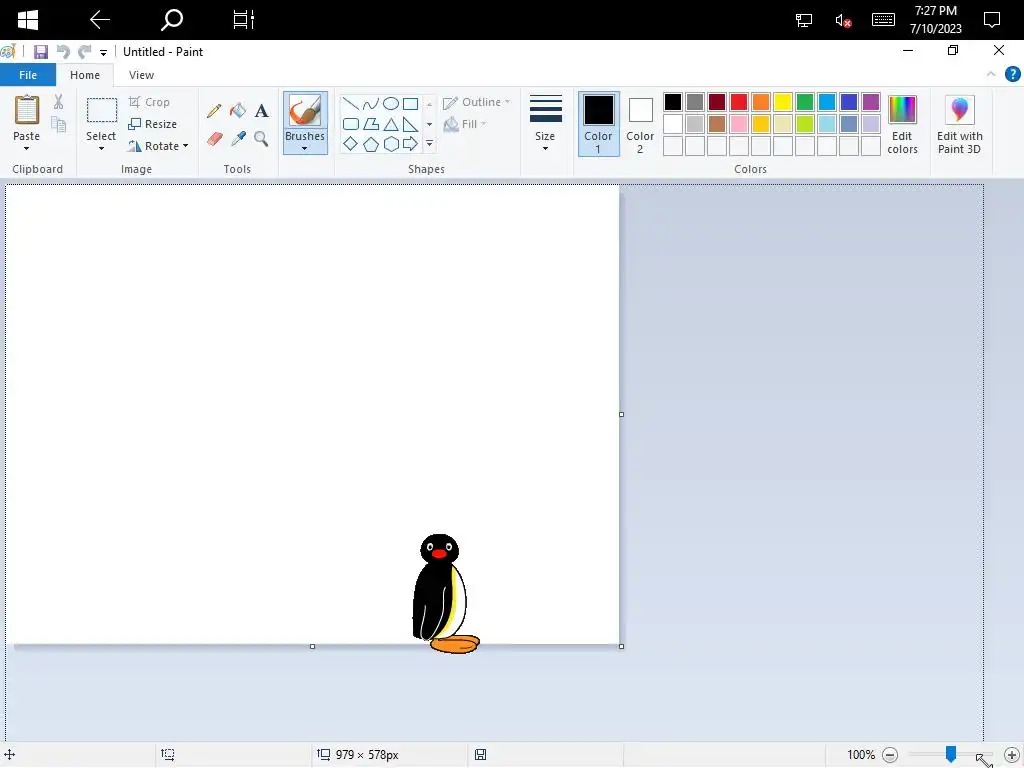Open Customize Quick Access Toolbar dropdown

pyautogui.click(x=103, y=52)
